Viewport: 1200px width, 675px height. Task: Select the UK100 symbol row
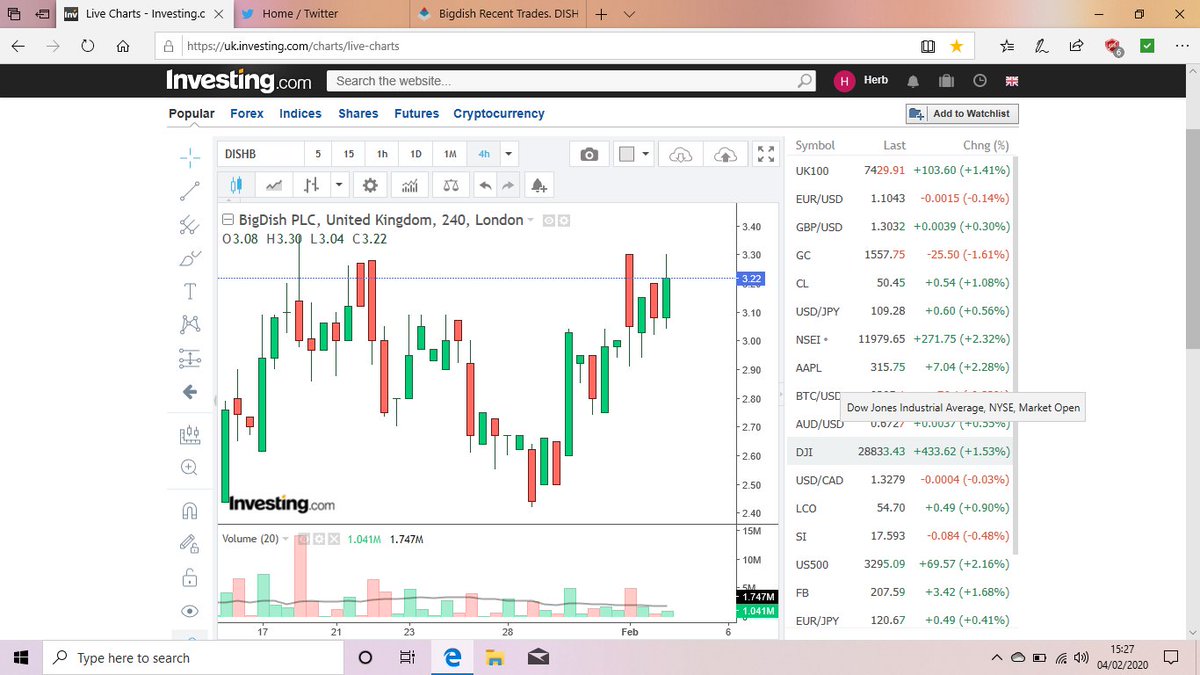(902, 171)
